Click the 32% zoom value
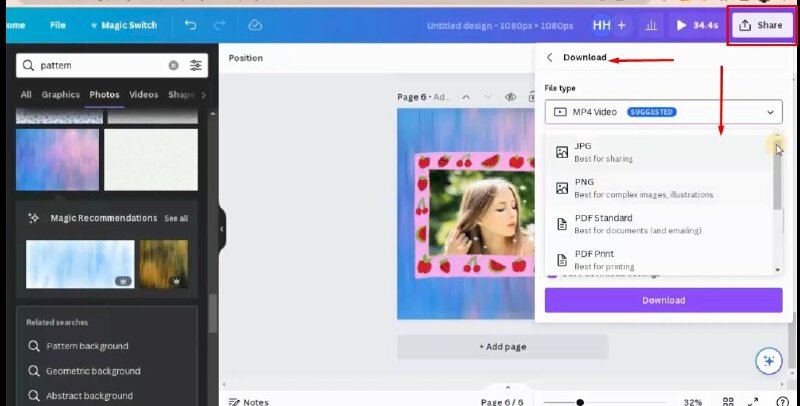 (692, 402)
